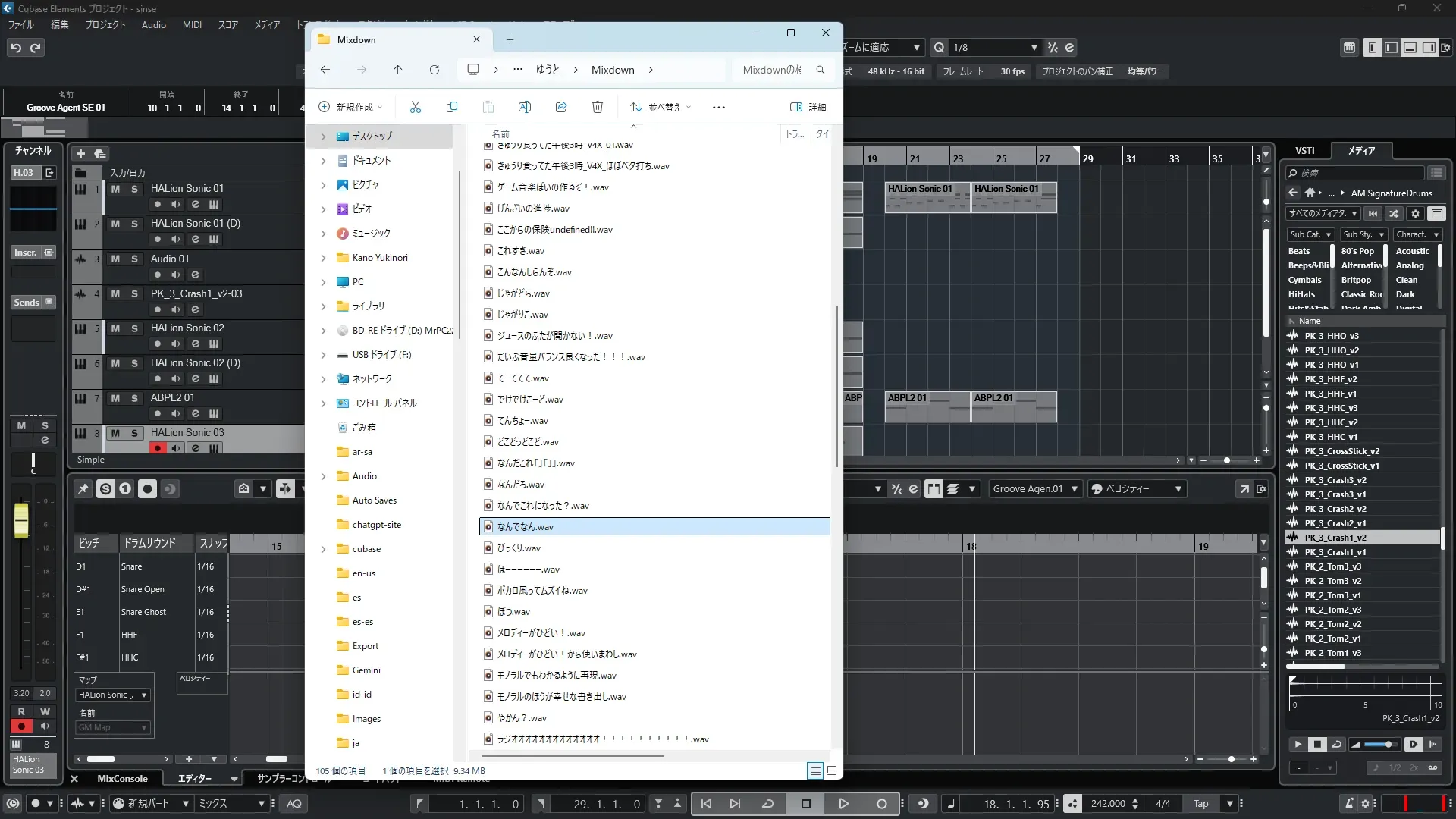1456x819 pixels.
Task: Toggle record enable on HALion Sonic 03
Action: click(x=157, y=448)
